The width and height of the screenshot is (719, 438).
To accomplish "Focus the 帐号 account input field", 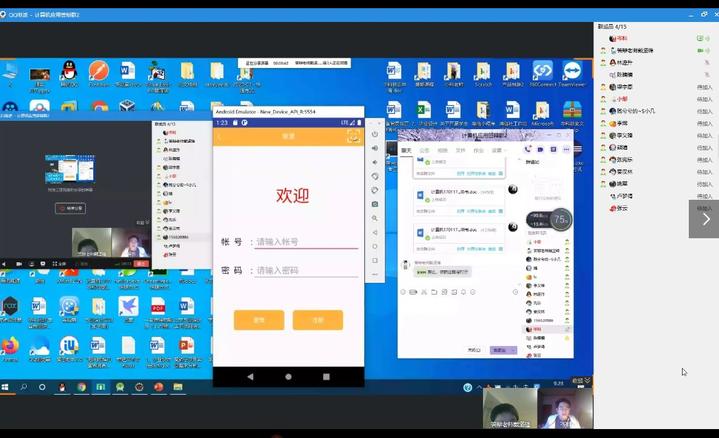I will (x=306, y=242).
